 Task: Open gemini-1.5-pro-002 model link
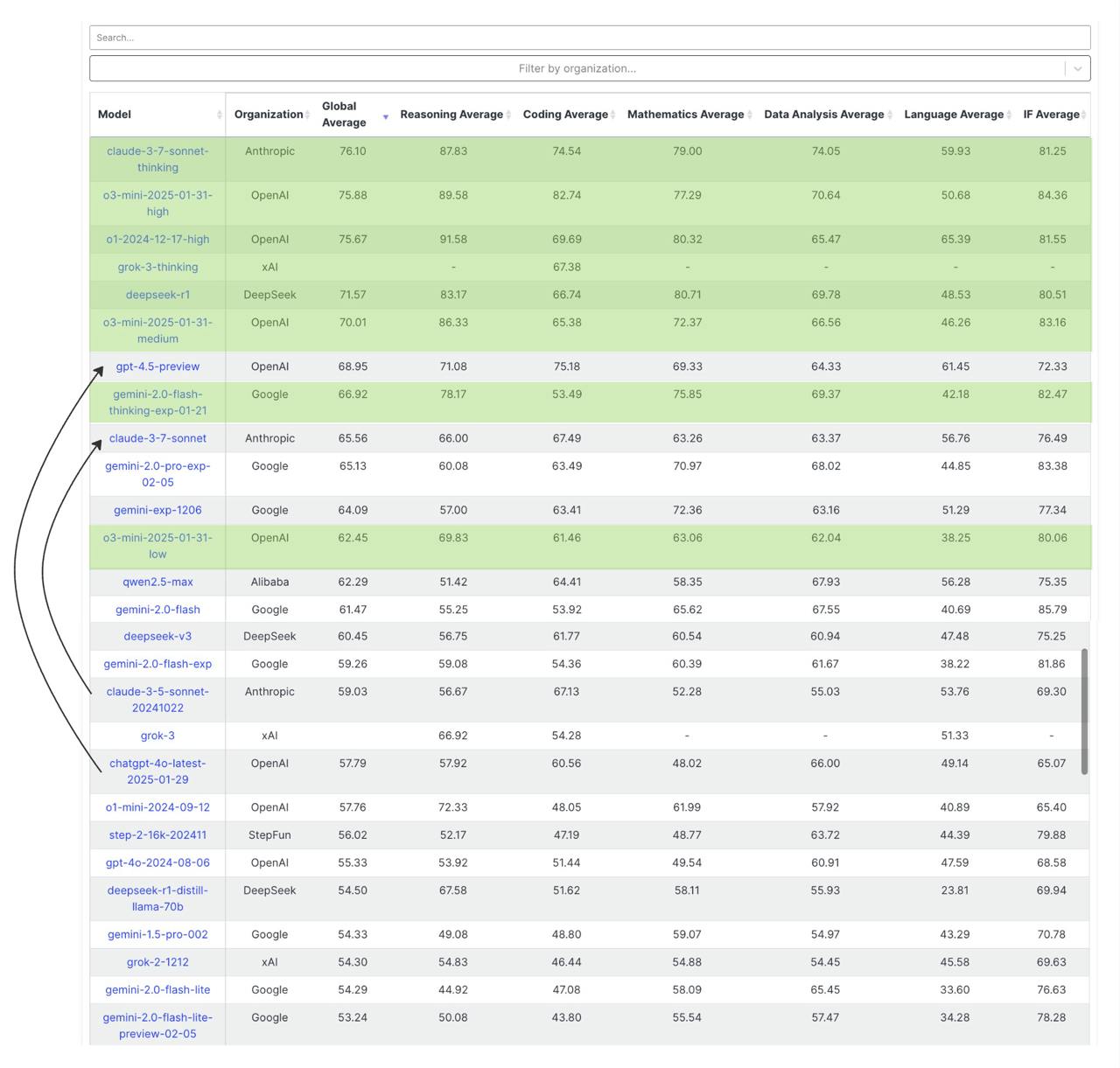157,934
